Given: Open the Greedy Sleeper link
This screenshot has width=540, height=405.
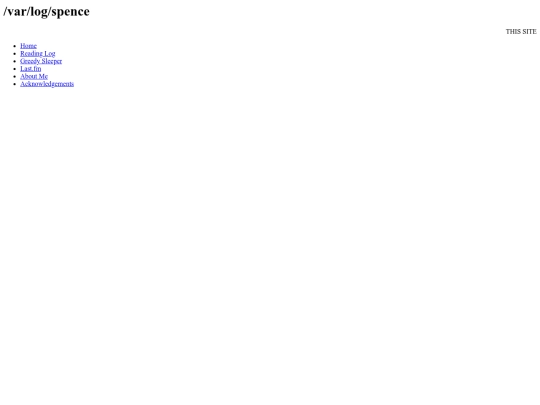Looking at the screenshot, I should click(x=41, y=61).
